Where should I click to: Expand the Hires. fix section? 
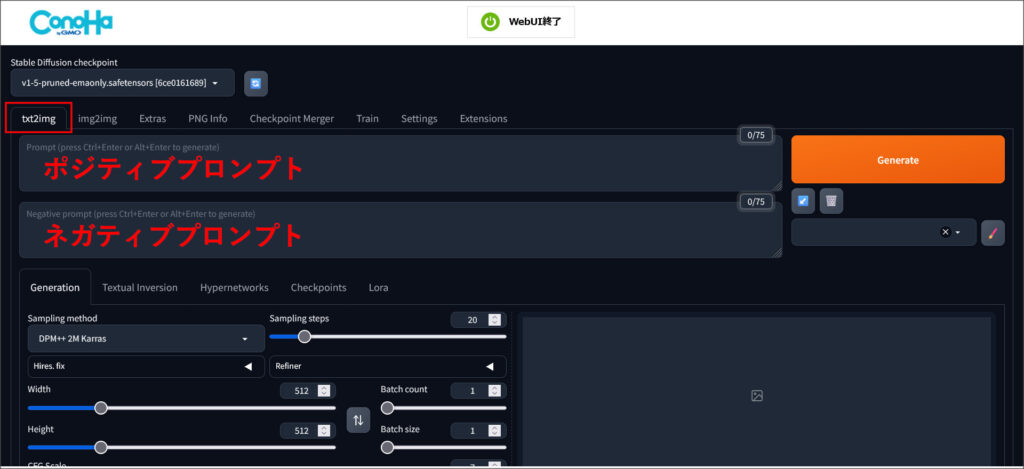(x=146, y=366)
